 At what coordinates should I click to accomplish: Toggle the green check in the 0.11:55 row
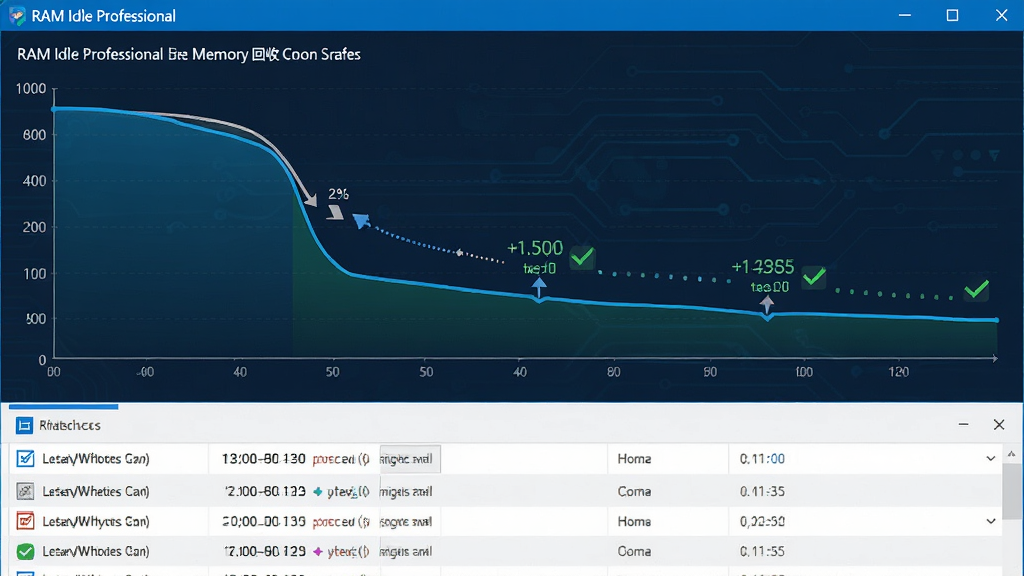click(25, 552)
